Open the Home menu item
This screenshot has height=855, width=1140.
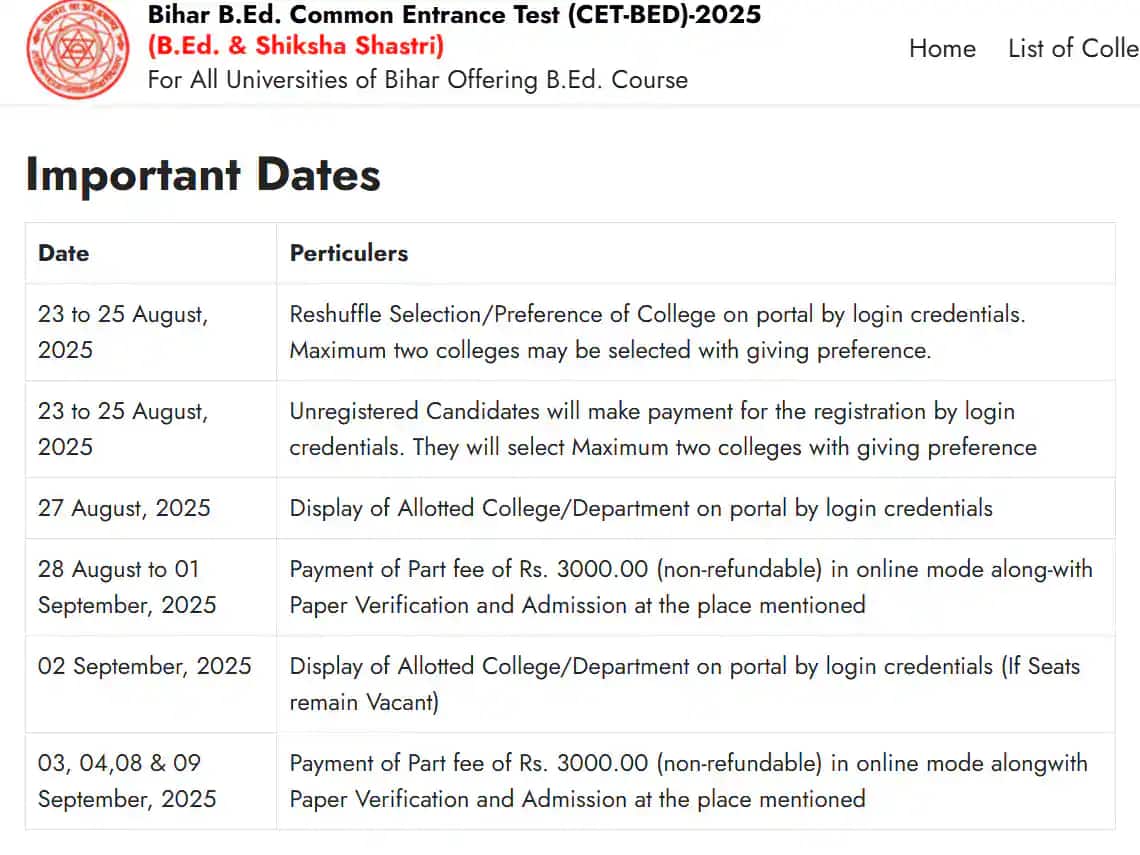coord(942,49)
